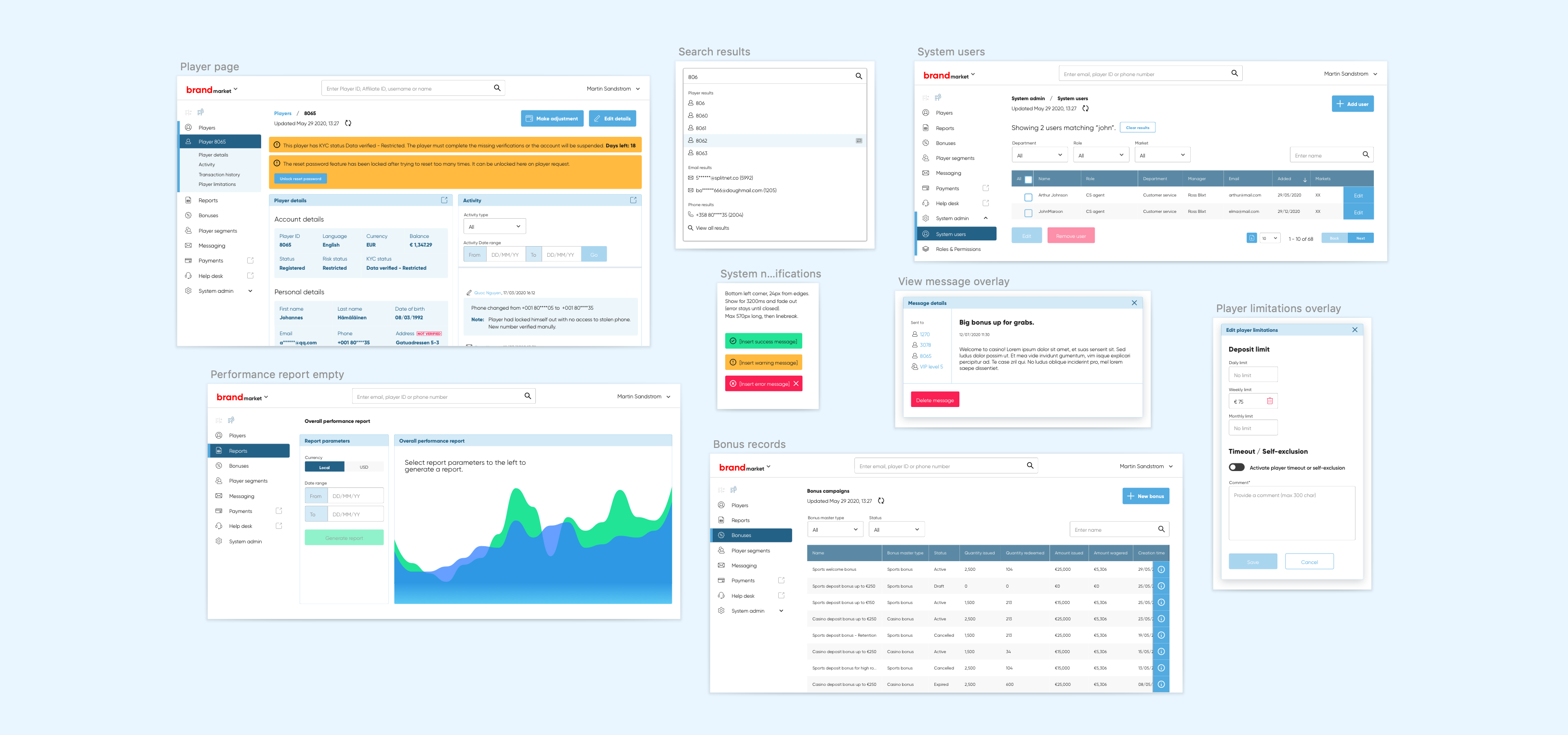Open Martin Sandstrom user menu on Player page

613,88
